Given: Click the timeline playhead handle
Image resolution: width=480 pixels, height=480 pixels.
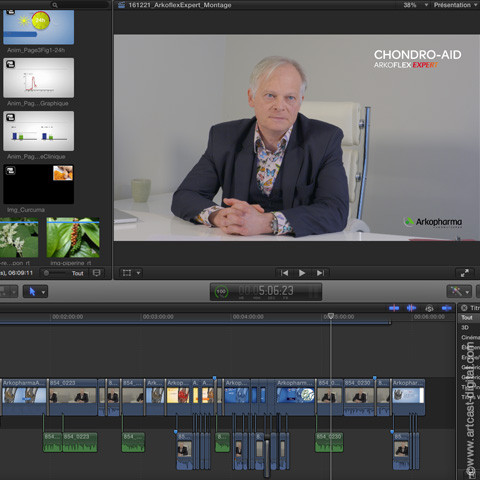Looking at the screenshot, I should pos(331,316).
